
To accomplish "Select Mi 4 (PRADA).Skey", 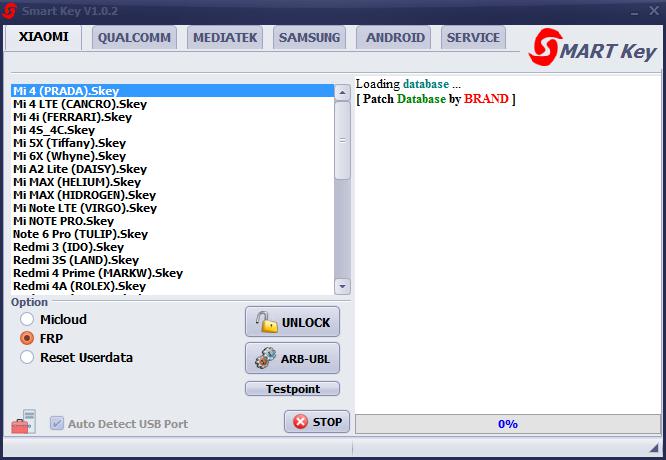I will [172, 91].
